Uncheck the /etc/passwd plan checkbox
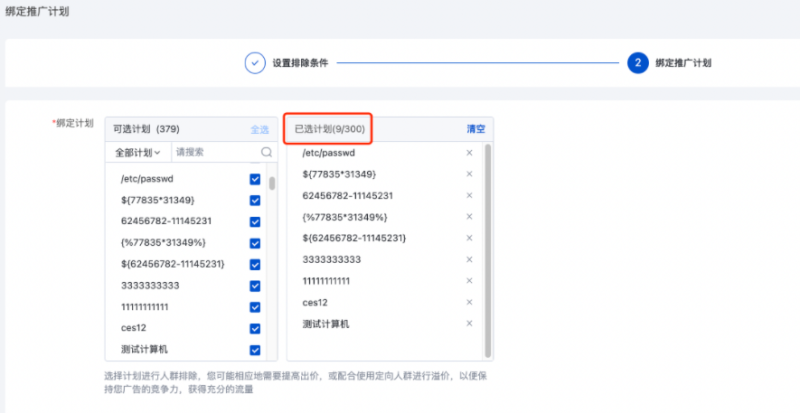The height and width of the screenshot is (413, 800). 255,179
